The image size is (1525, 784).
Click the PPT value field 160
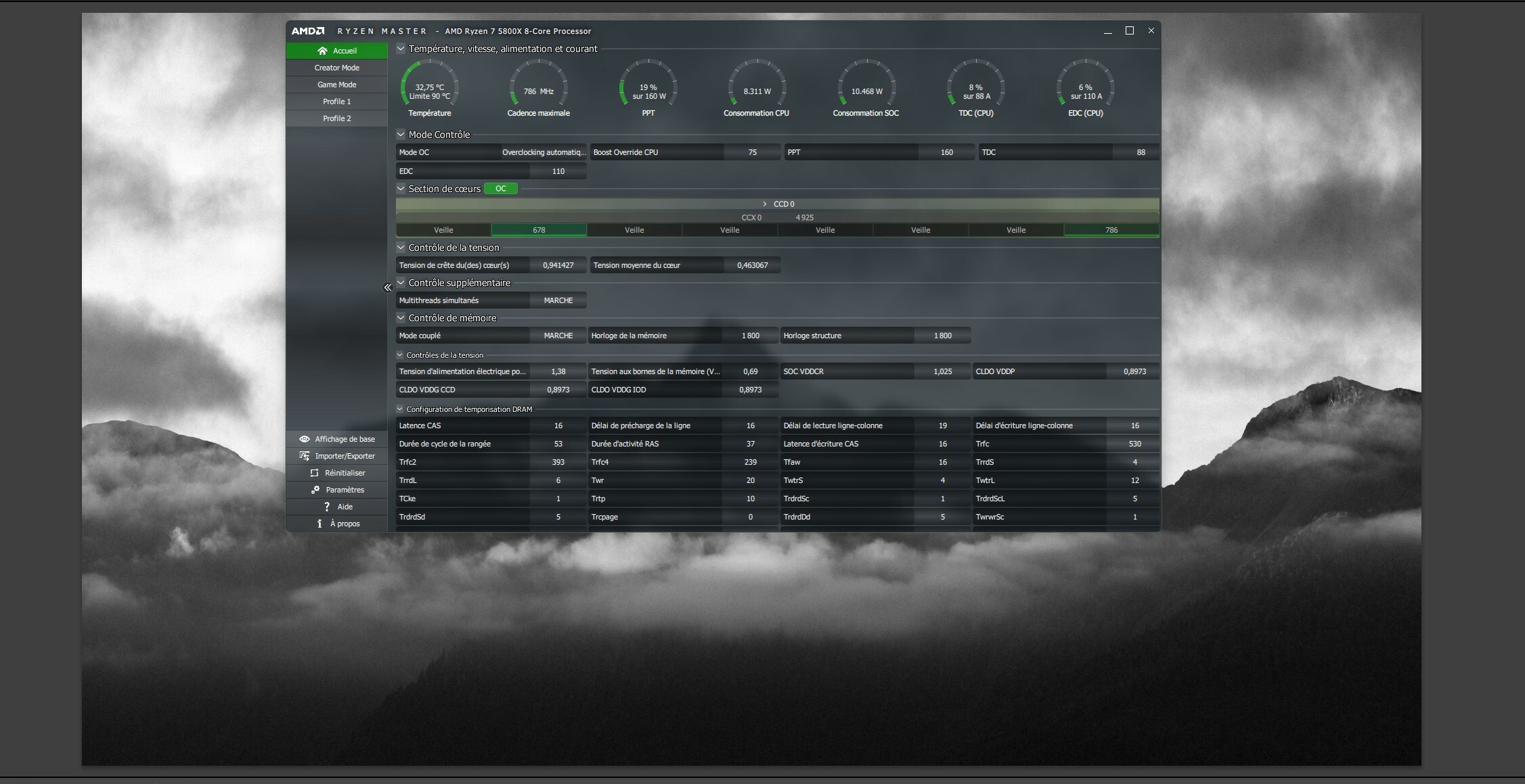(x=947, y=152)
